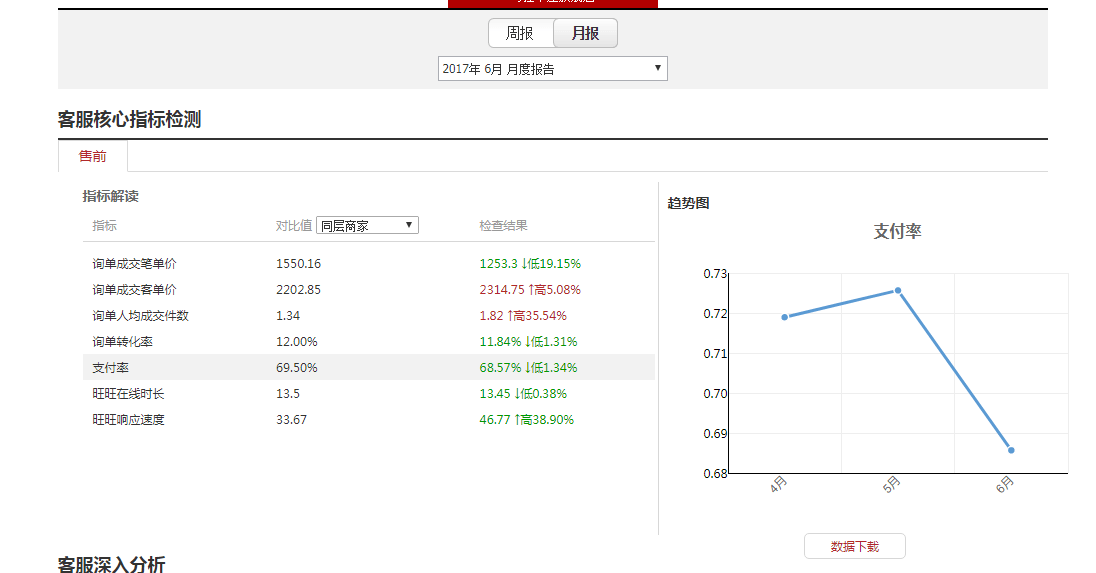
Task: Click the 5月 peak data point
Action: click(898, 291)
